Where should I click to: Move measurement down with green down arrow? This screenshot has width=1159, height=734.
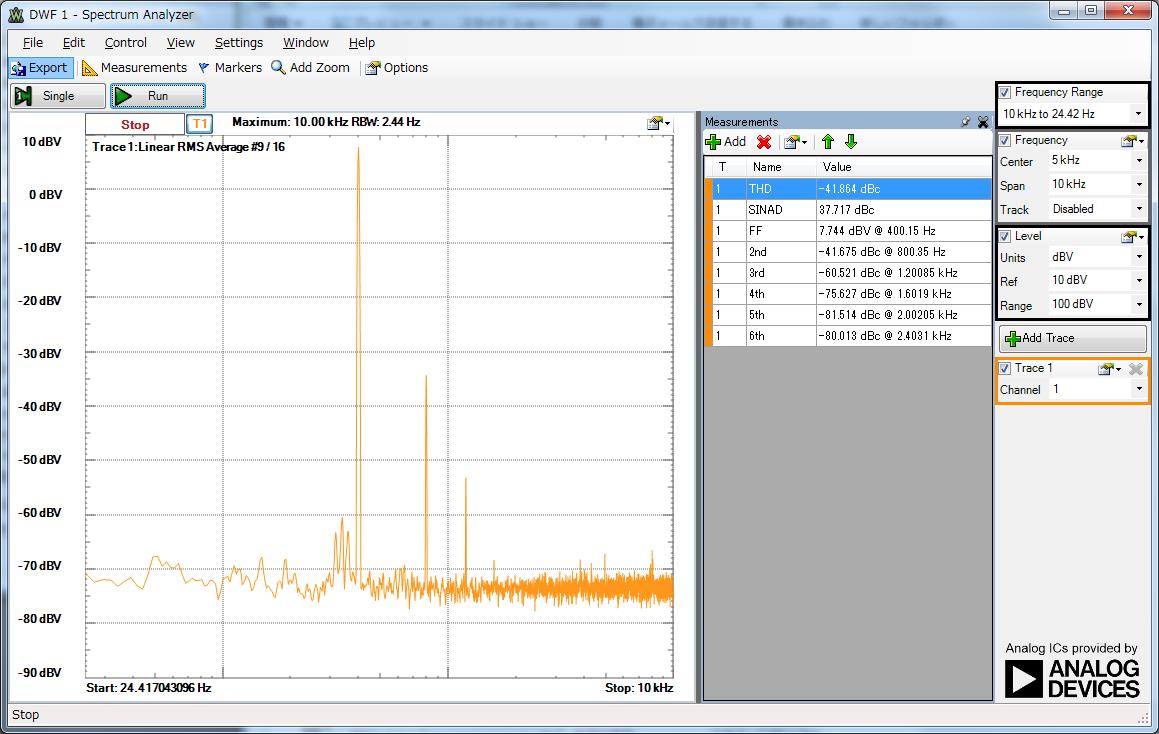click(851, 142)
